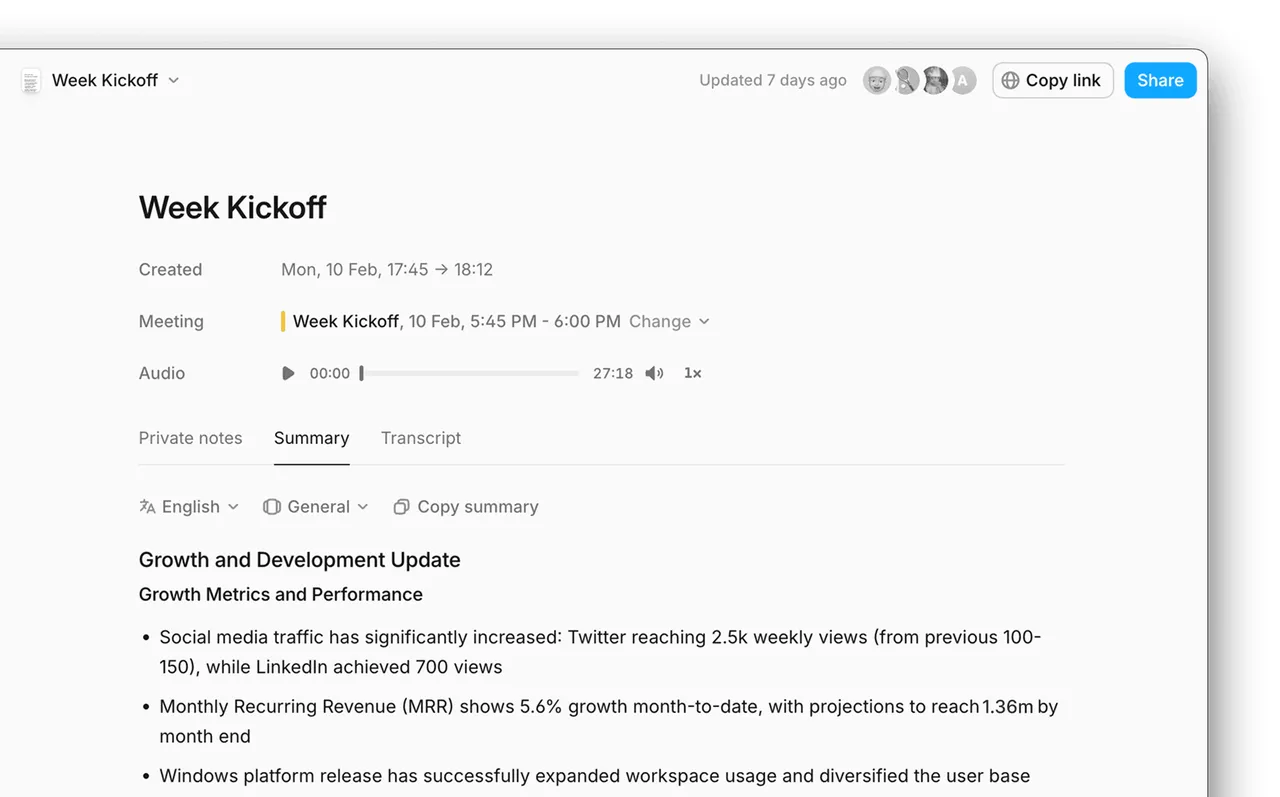Click the avatar with letter A

pos(963,81)
